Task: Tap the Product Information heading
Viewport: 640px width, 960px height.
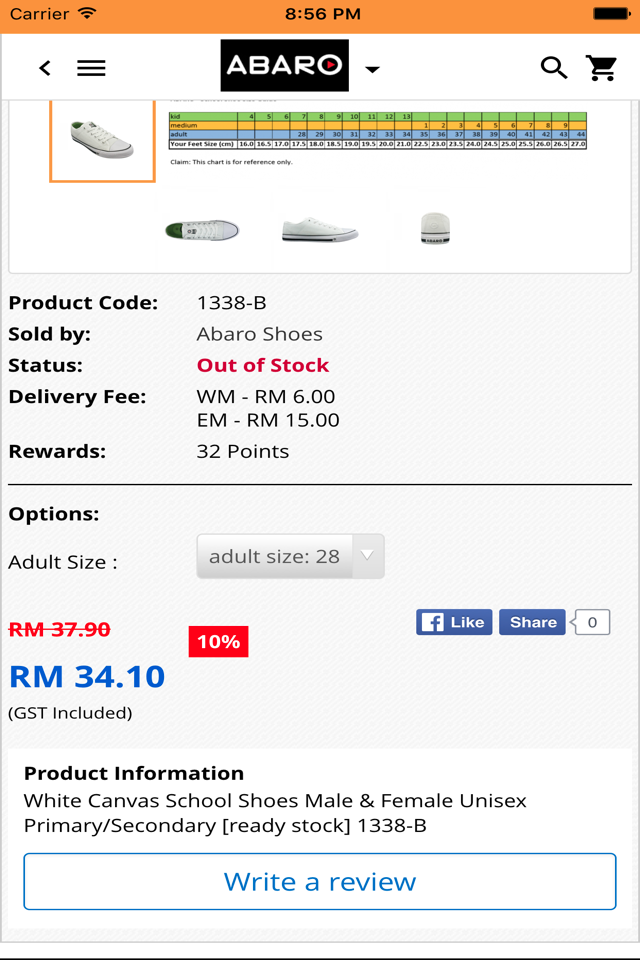Action: (x=134, y=773)
